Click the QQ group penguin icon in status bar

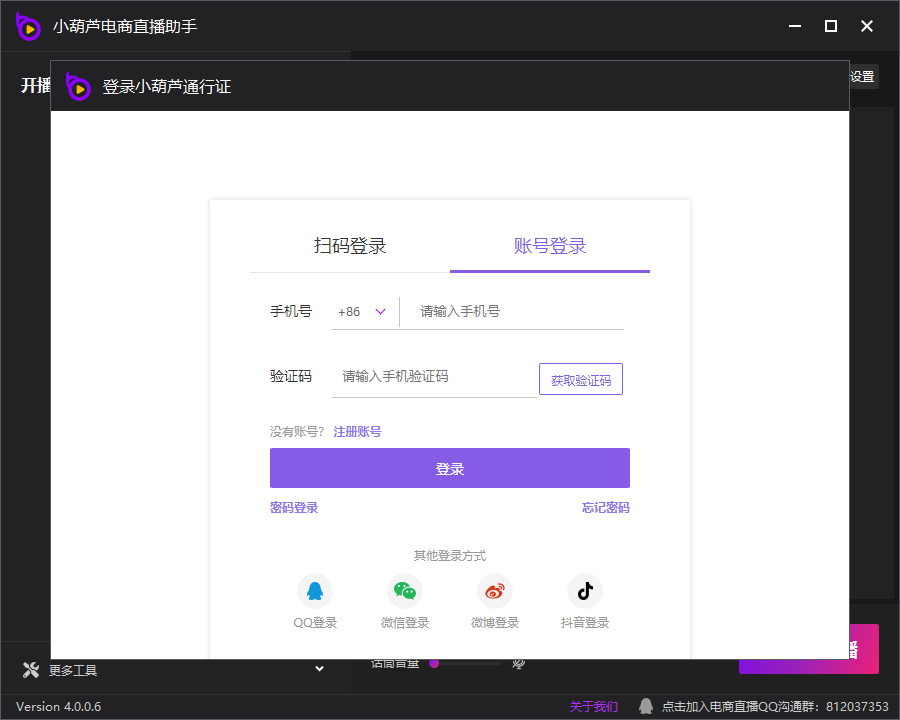click(x=646, y=706)
